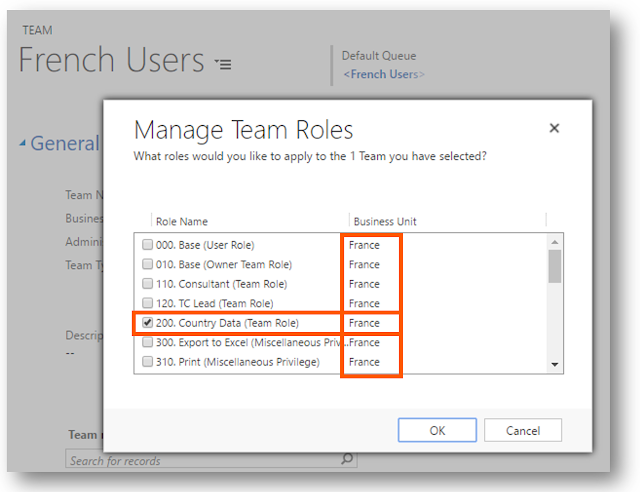Check the 300. Export to Excel checkbox
Viewport: 640px width, 492px height.
(148, 342)
